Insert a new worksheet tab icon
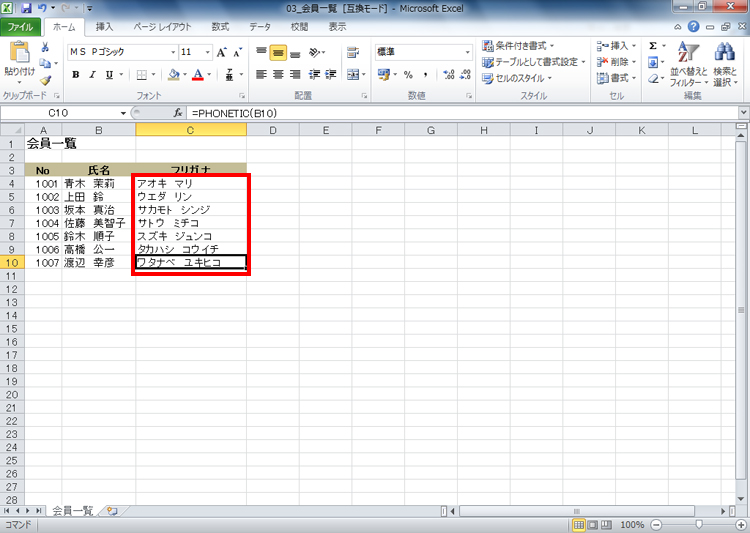Viewport: 750px width, 533px height. point(112,511)
